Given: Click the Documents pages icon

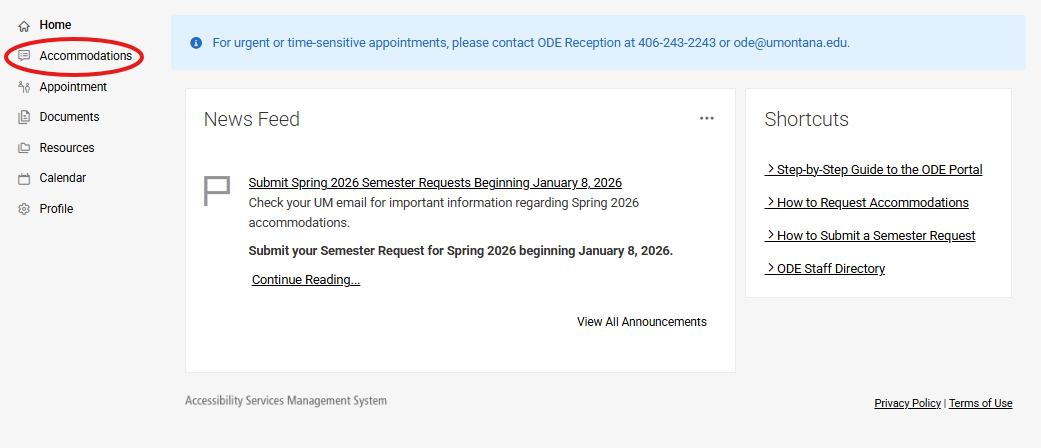Looking at the screenshot, I should pos(24,117).
